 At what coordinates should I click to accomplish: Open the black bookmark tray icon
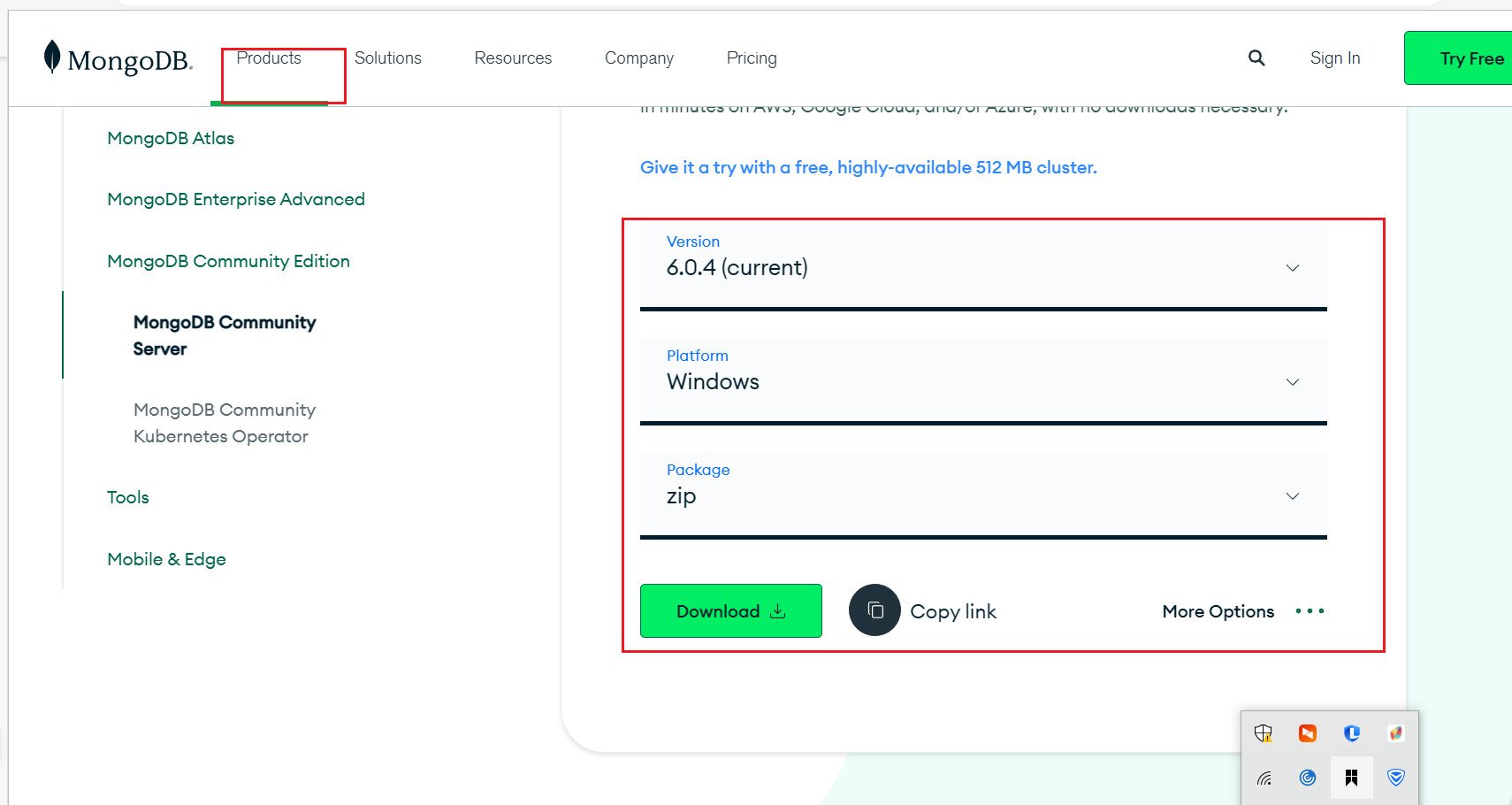coord(1352,778)
